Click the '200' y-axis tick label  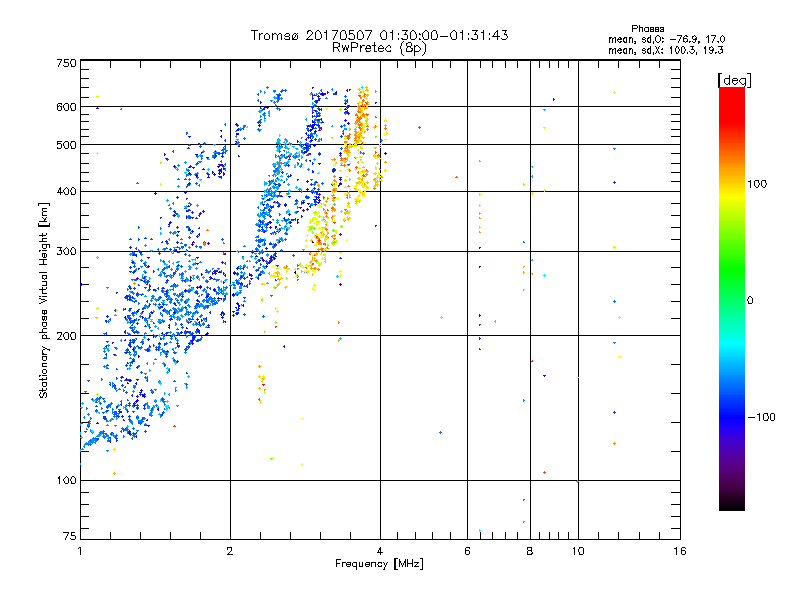(x=66, y=336)
